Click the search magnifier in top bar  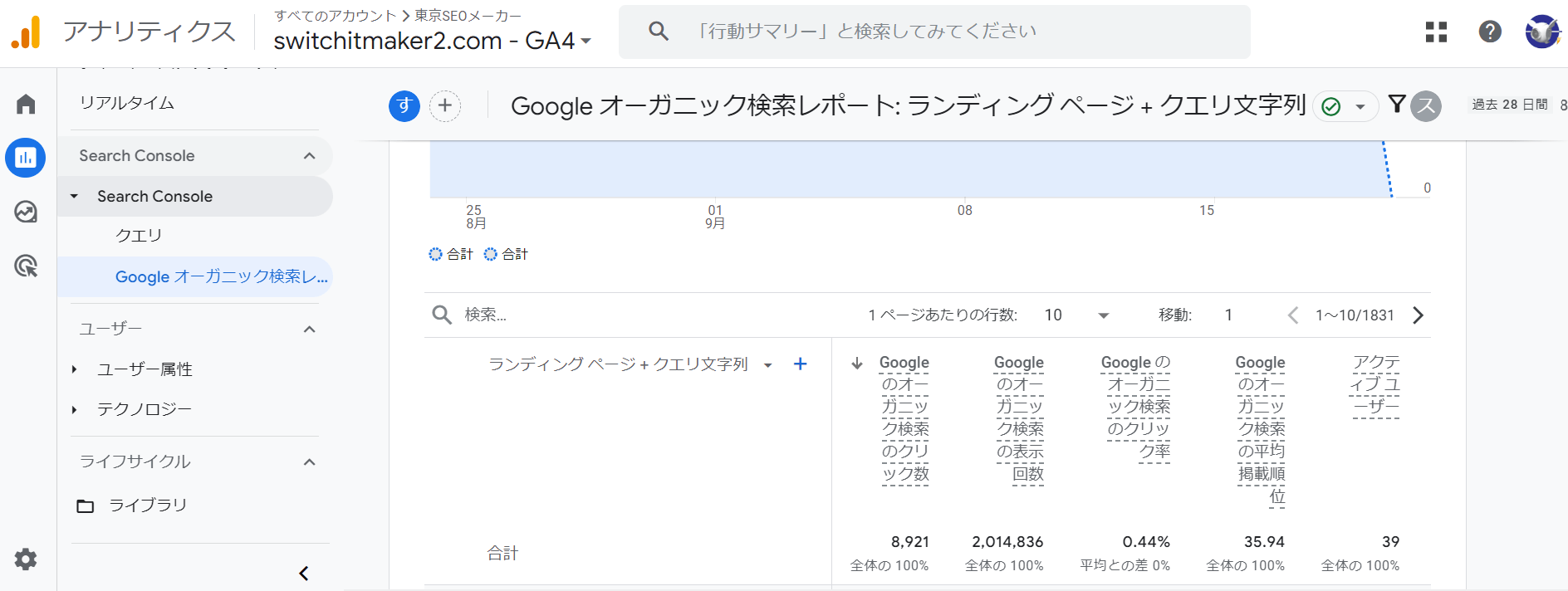coord(659,32)
